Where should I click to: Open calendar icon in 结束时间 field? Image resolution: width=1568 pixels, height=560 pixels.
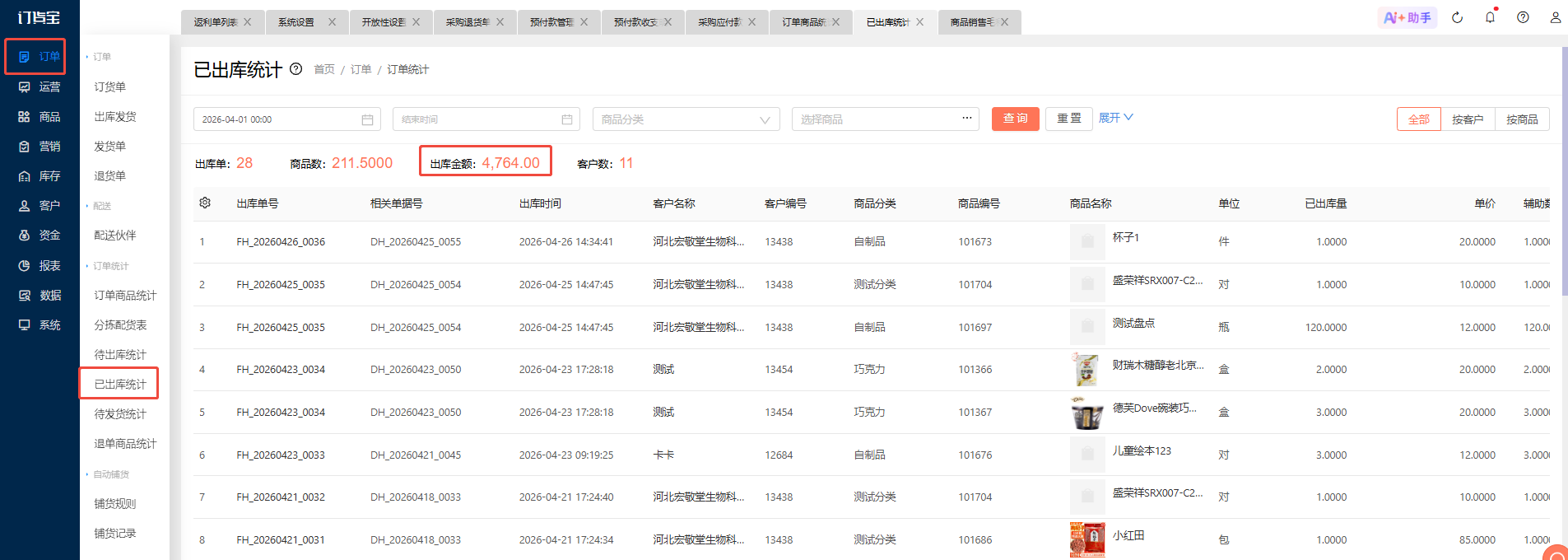[x=567, y=119]
